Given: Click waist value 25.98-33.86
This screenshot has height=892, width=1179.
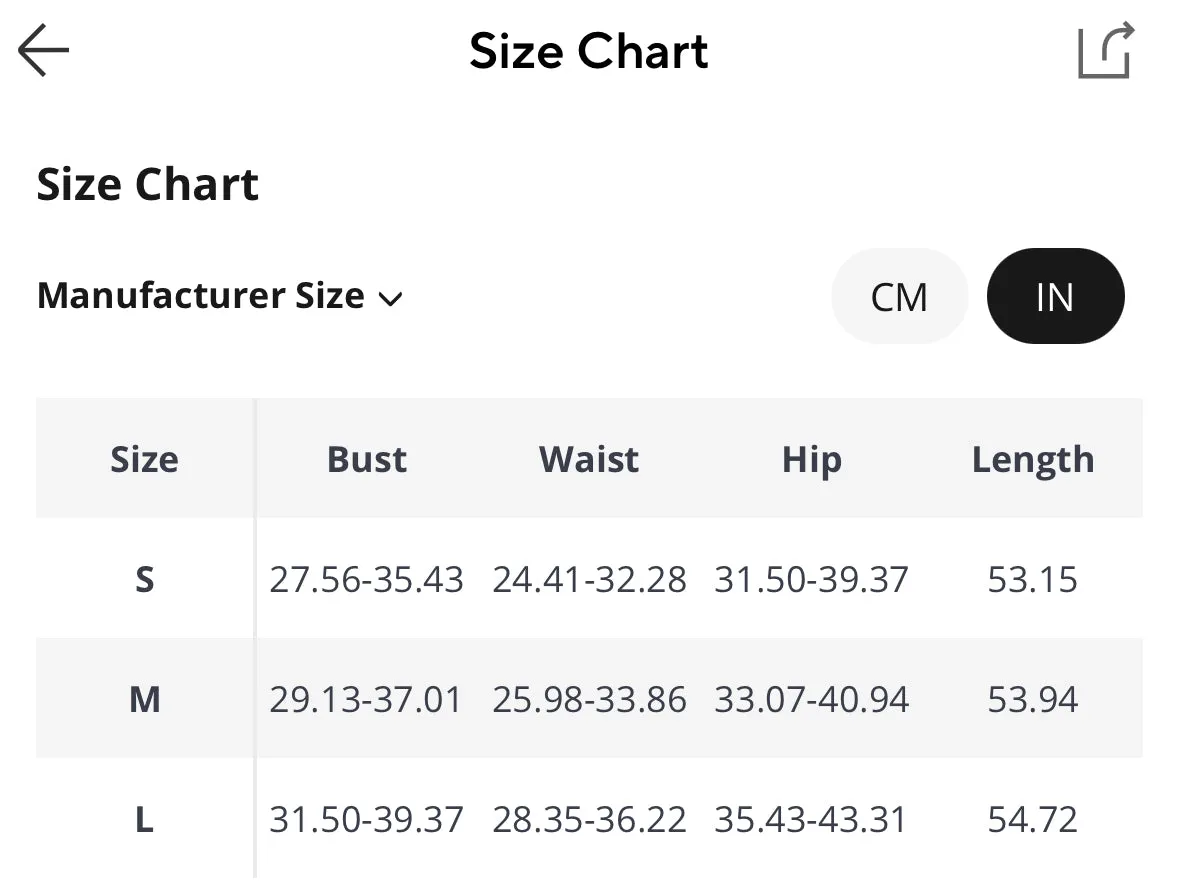Looking at the screenshot, I should (589, 699).
